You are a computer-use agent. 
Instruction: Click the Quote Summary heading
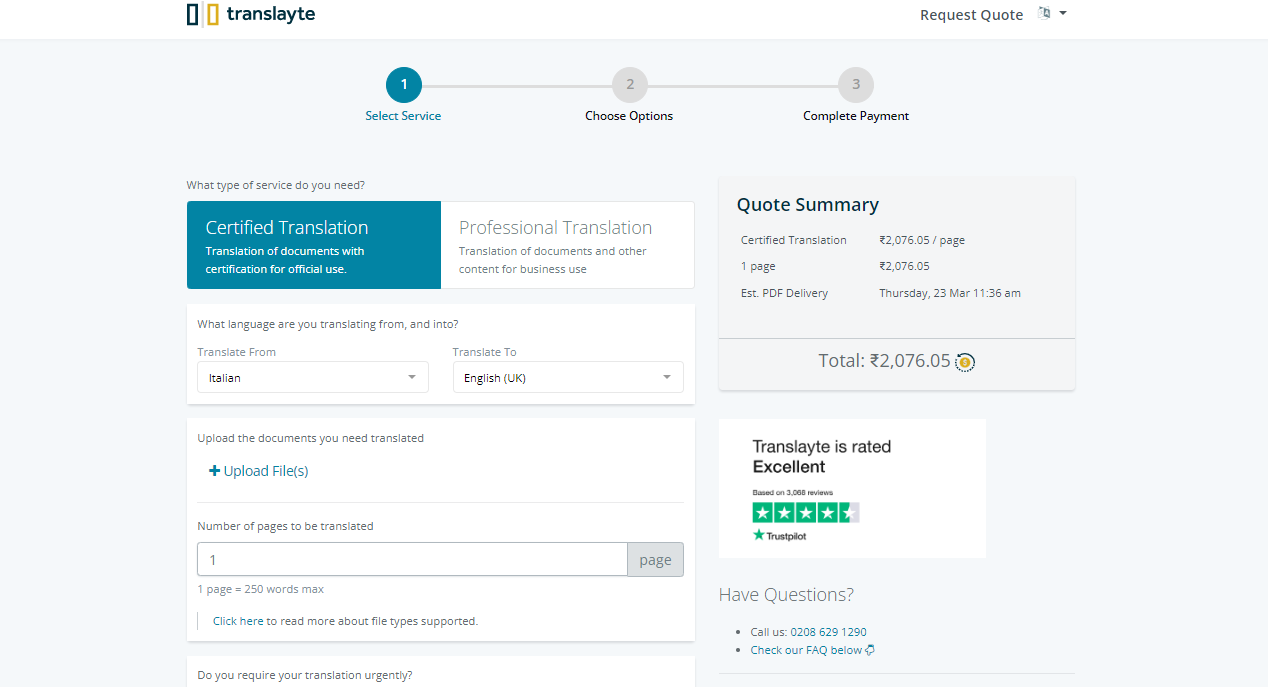pos(808,205)
